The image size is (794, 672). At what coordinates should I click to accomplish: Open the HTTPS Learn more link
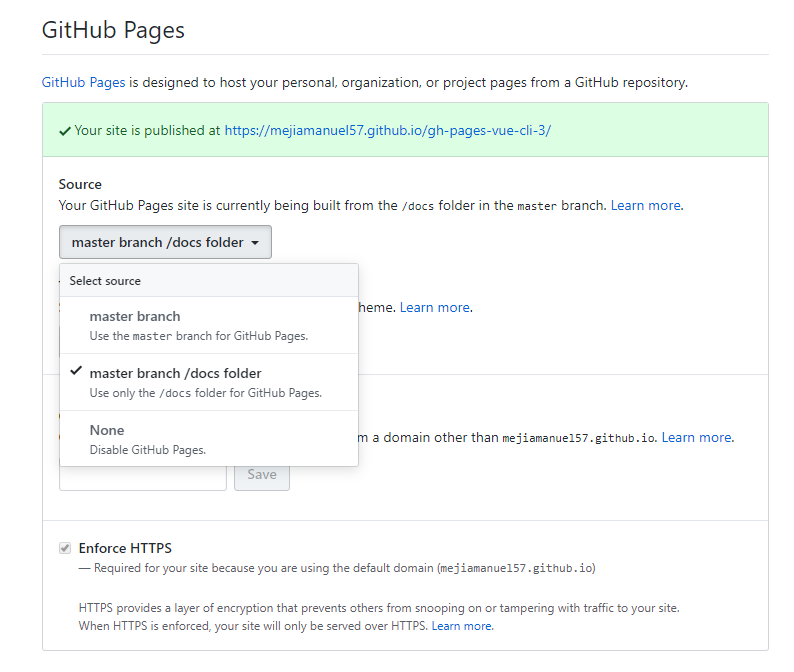tap(462, 626)
